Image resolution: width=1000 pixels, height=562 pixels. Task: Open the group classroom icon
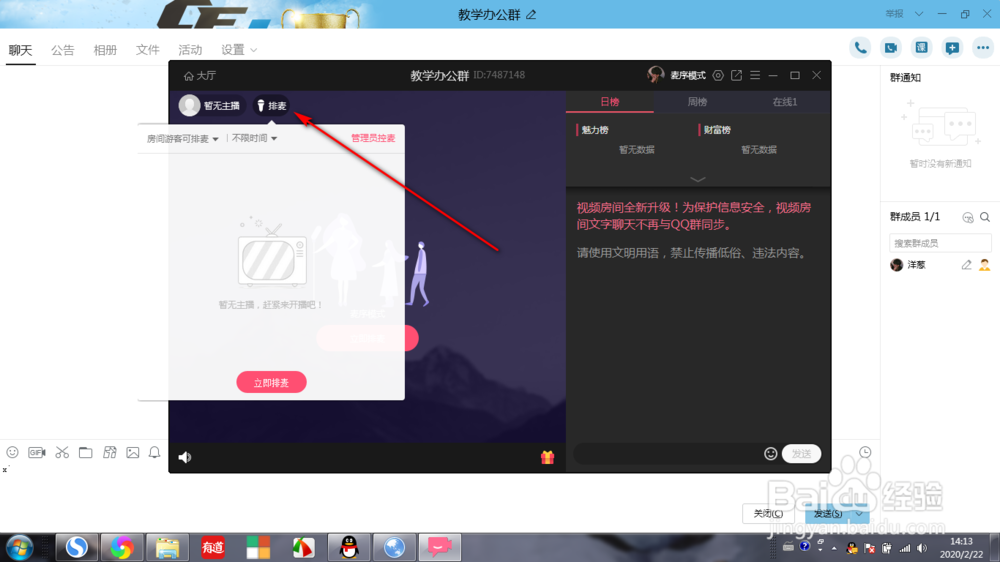922,48
